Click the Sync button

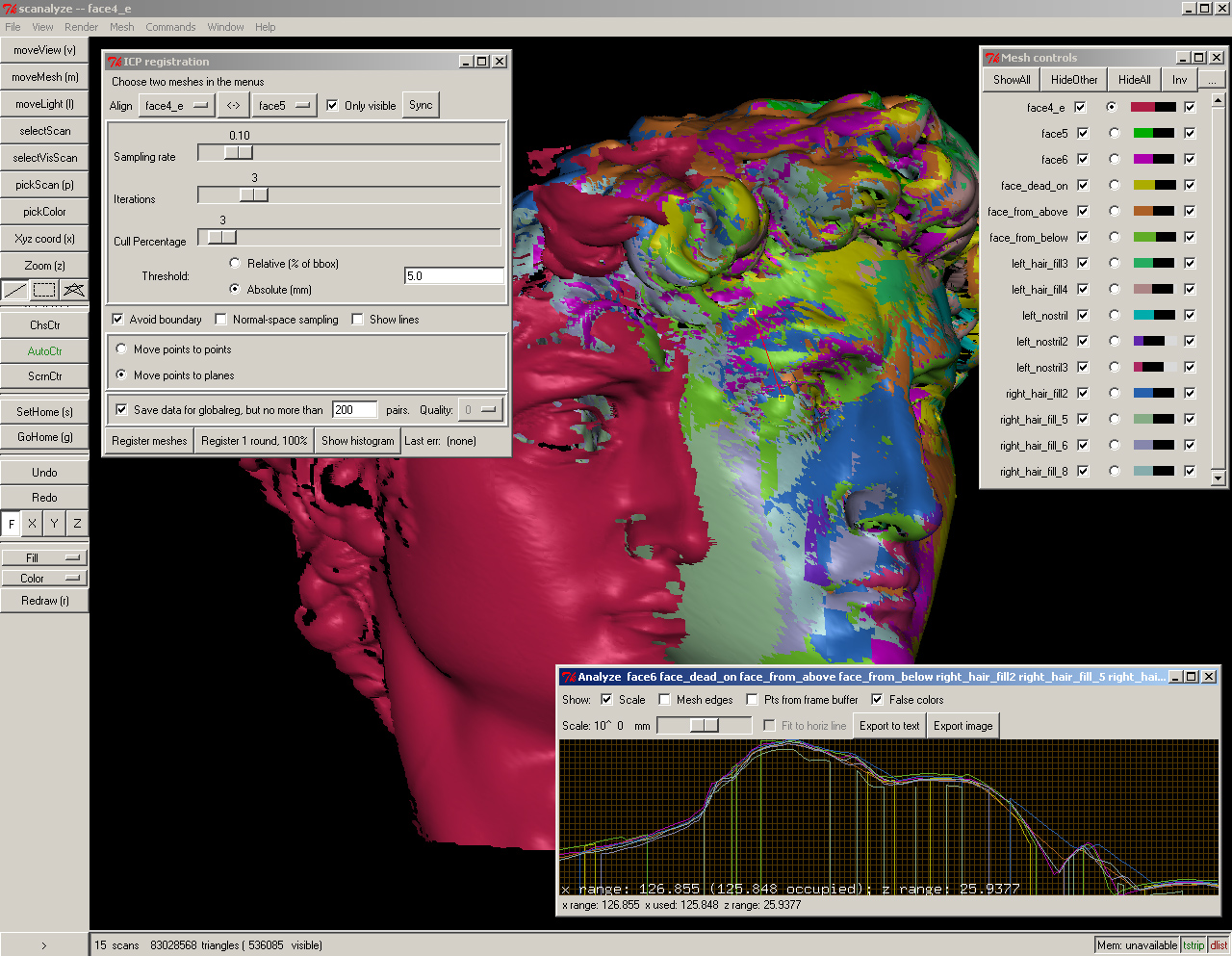(421, 105)
